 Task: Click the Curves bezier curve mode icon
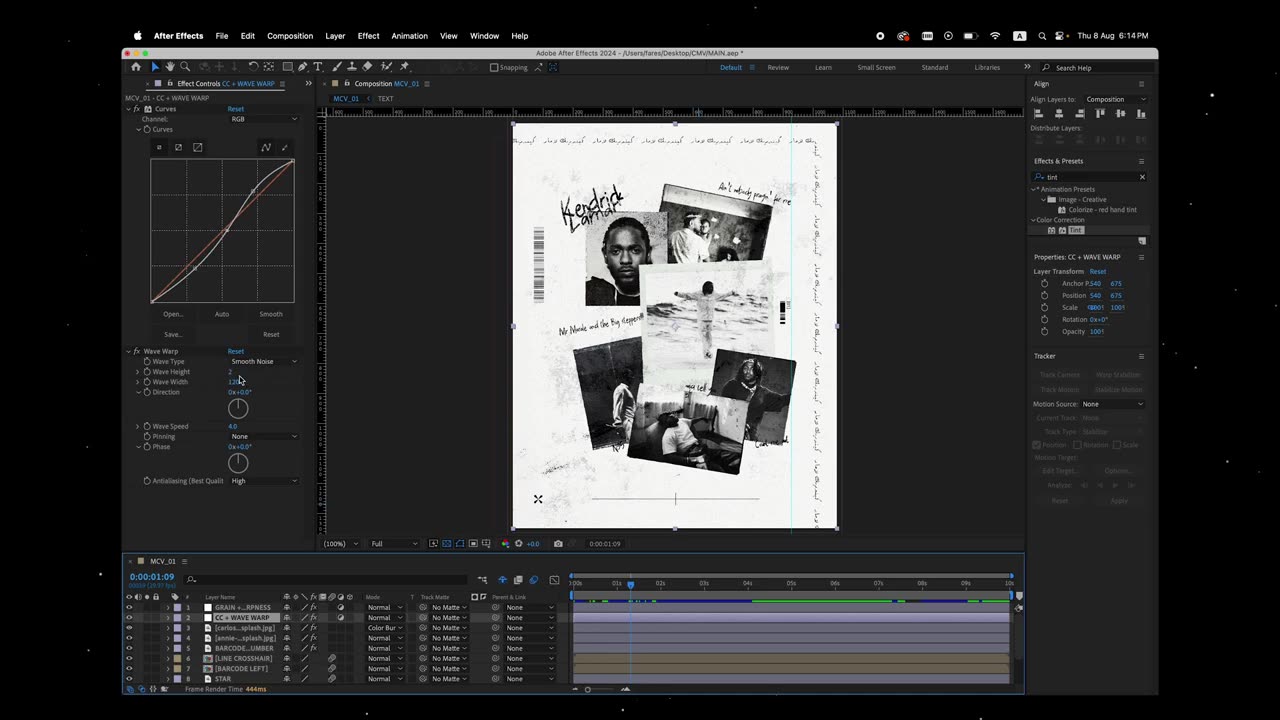click(266, 147)
